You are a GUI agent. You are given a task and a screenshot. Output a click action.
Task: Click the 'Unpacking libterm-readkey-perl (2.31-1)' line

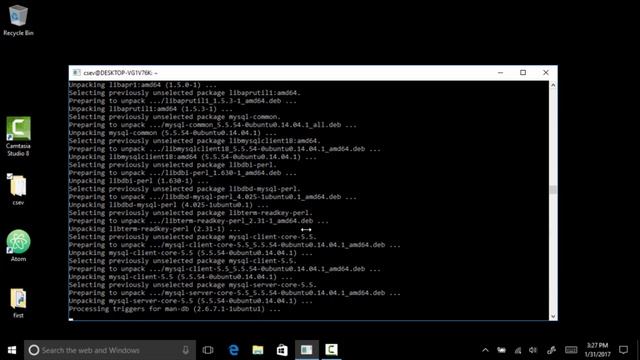(154, 229)
